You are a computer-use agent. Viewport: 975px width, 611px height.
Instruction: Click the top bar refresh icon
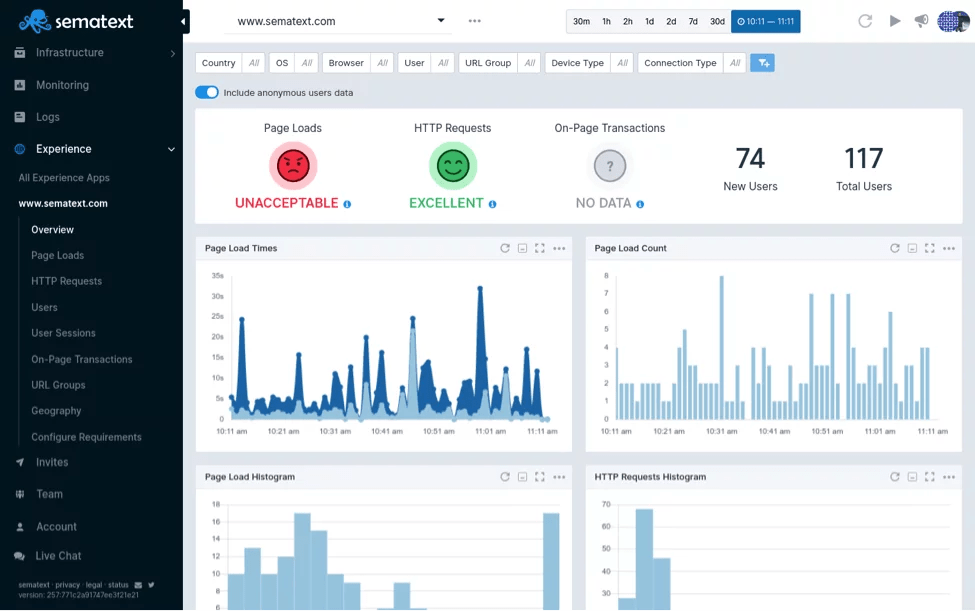pyautogui.click(x=865, y=21)
